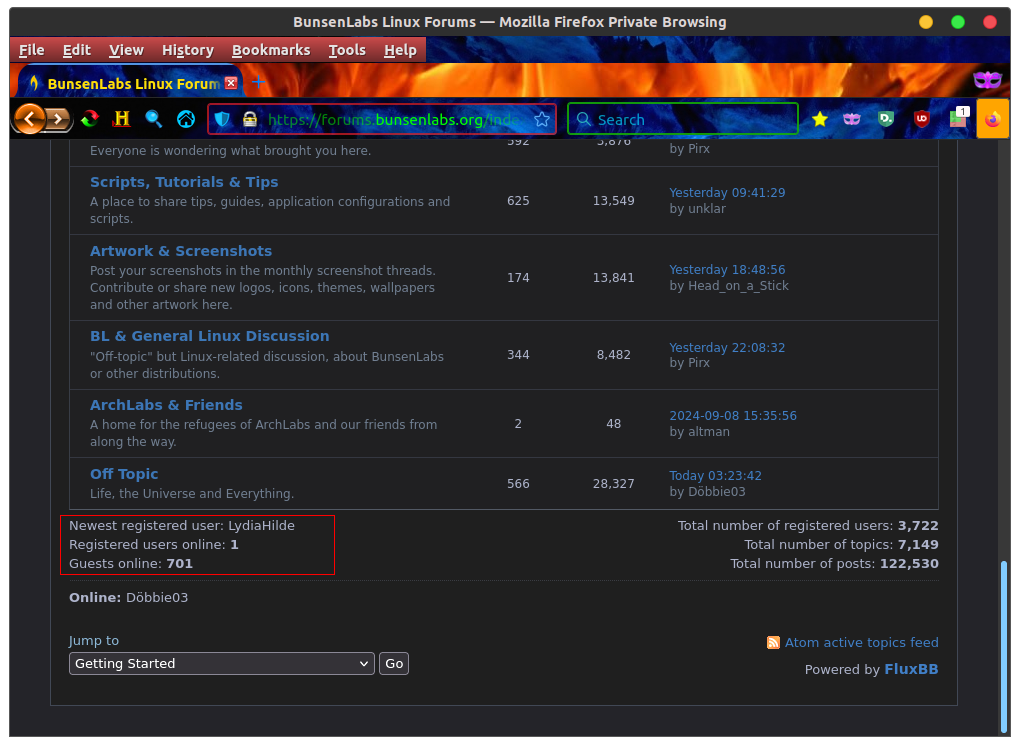Click online user Döbbie03
The height and width of the screenshot is (746, 1020).
(157, 598)
